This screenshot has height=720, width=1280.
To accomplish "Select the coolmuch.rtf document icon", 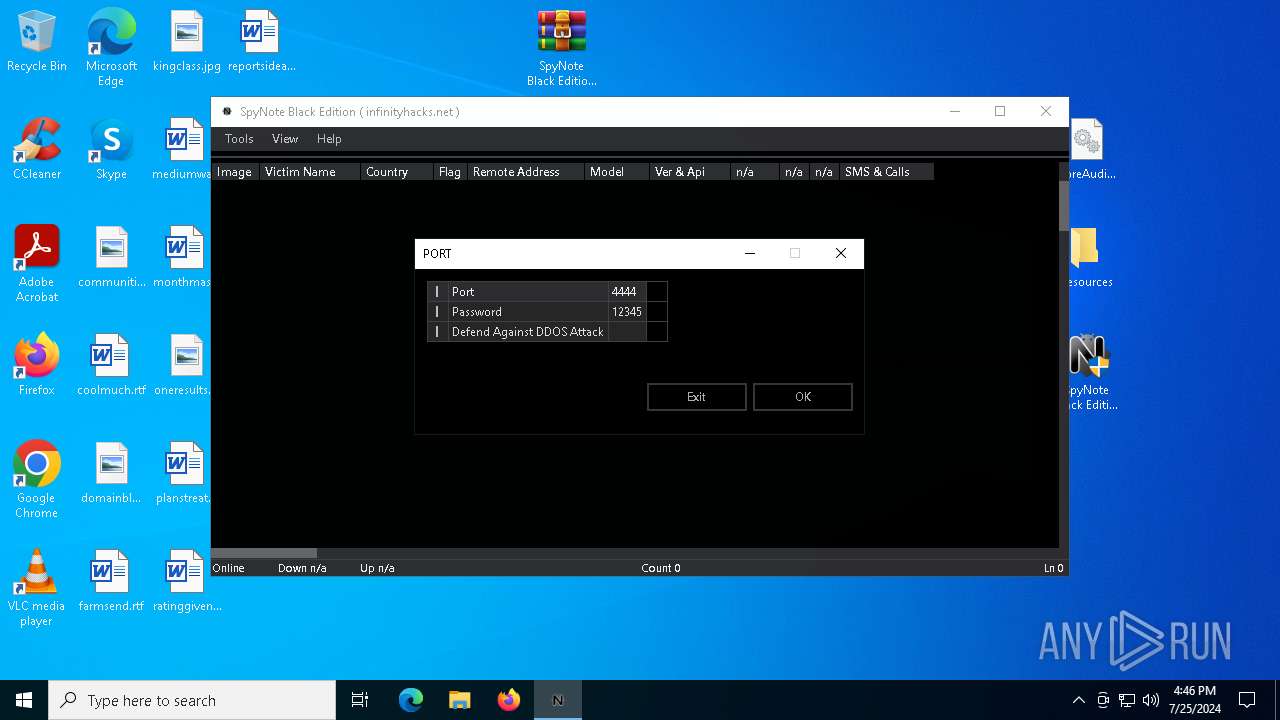I will coord(111,366).
